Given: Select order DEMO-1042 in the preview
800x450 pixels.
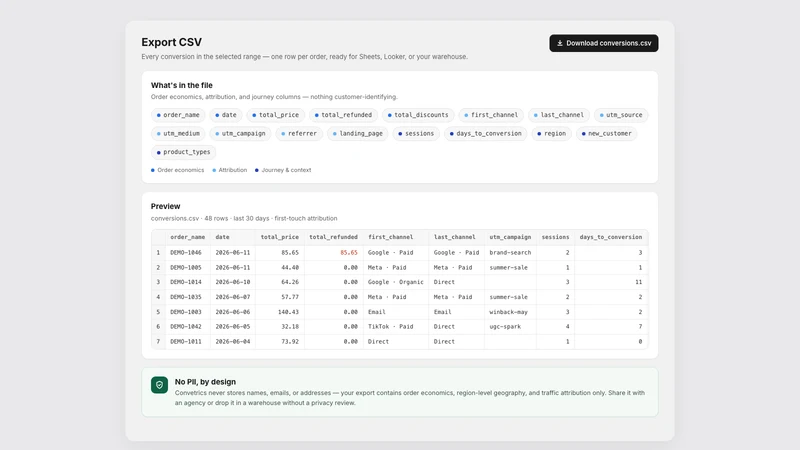Looking at the screenshot, I should coord(186,327).
